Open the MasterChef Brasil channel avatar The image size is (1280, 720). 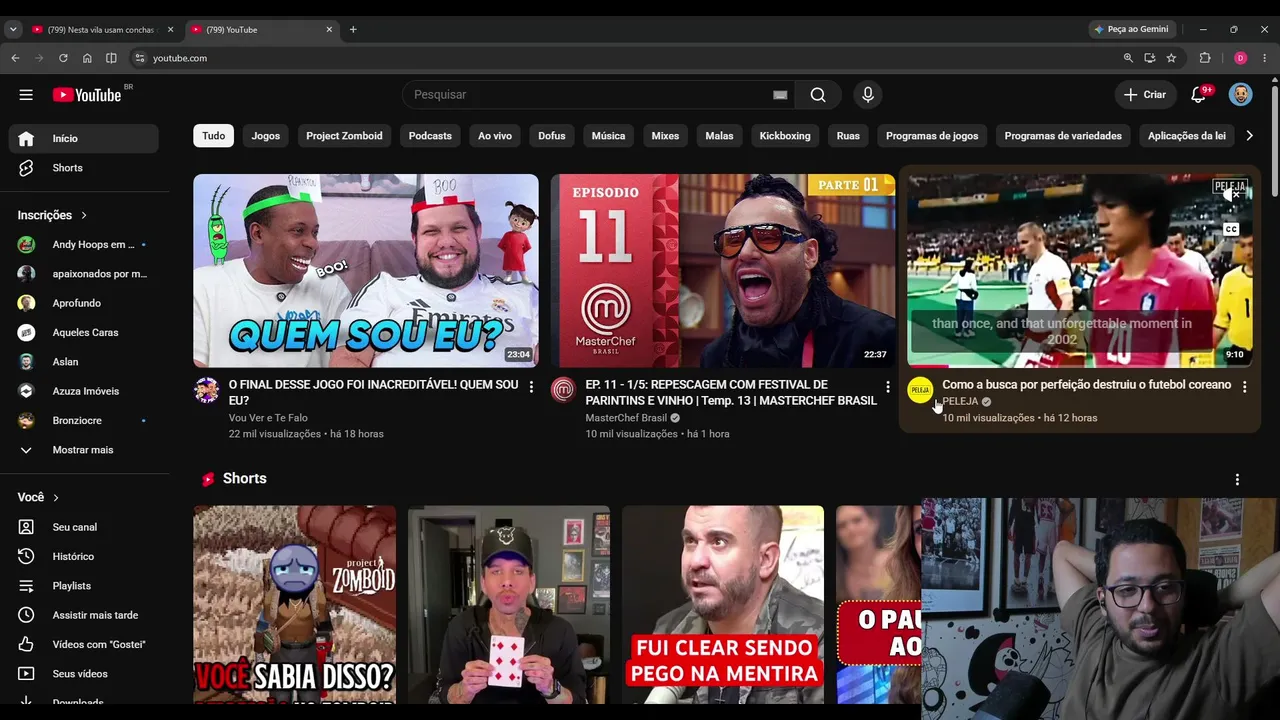click(x=563, y=390)
